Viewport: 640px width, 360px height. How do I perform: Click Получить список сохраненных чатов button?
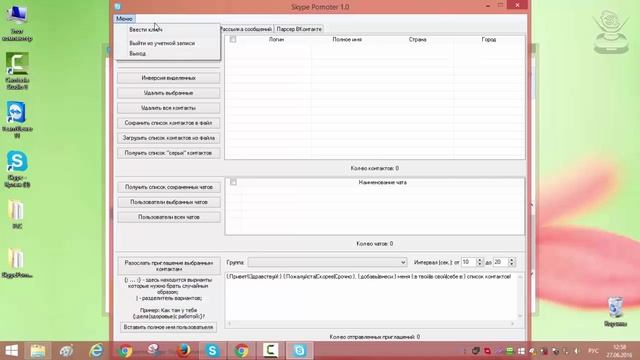coord(169,187)
